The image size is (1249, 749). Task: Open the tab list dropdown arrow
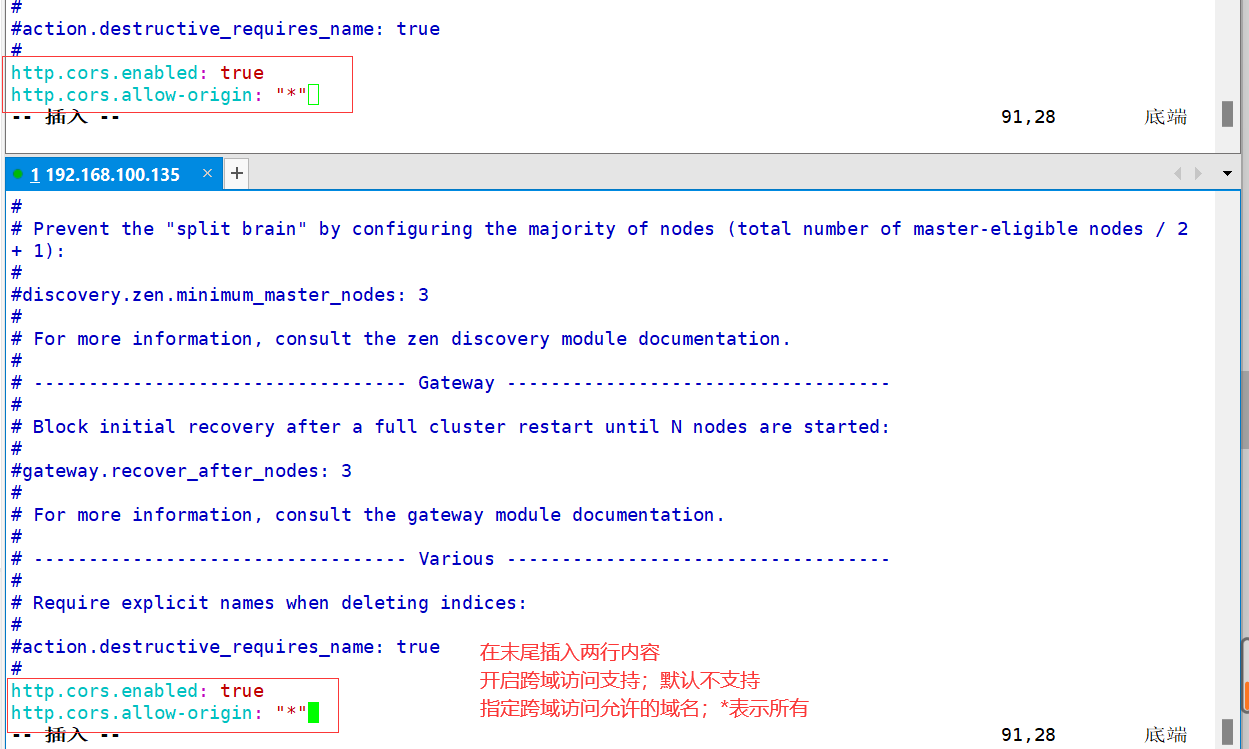[1226, 173]
